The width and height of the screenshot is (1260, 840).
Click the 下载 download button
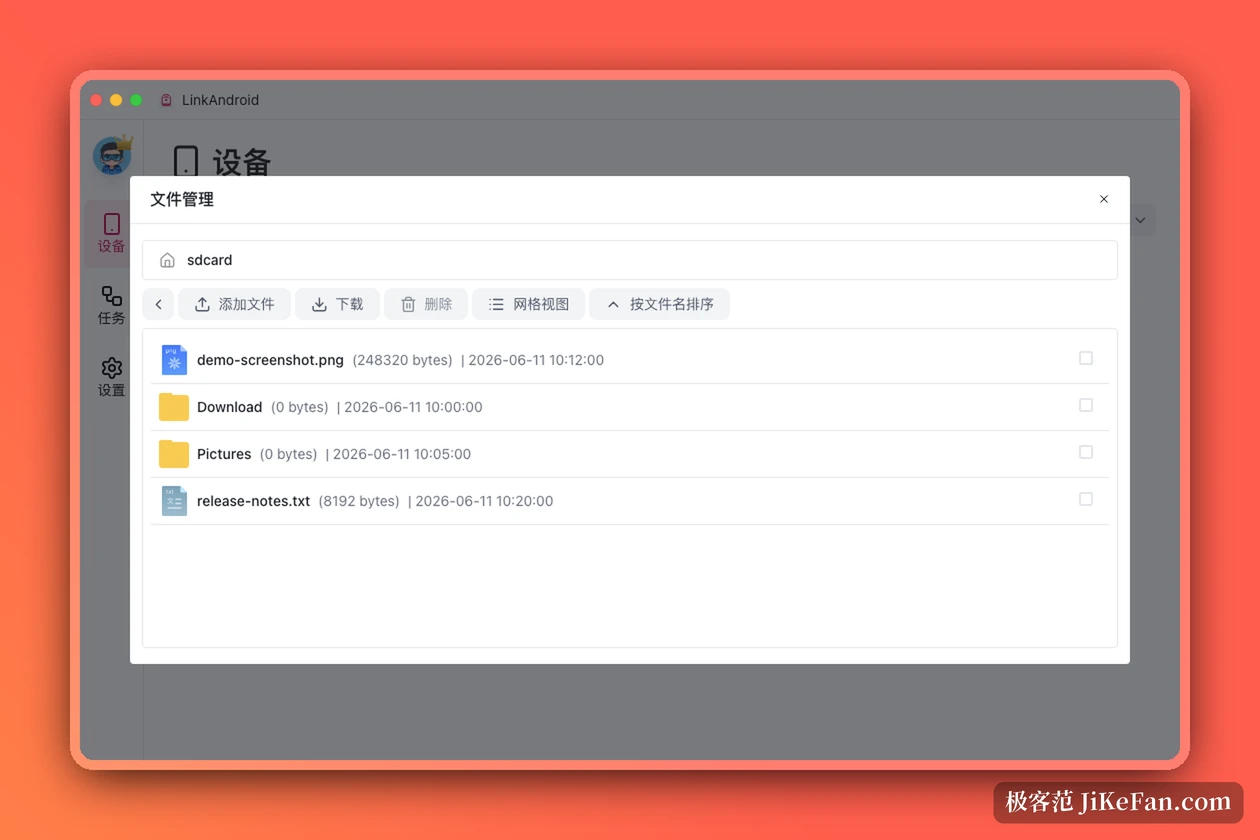(337, 304)
